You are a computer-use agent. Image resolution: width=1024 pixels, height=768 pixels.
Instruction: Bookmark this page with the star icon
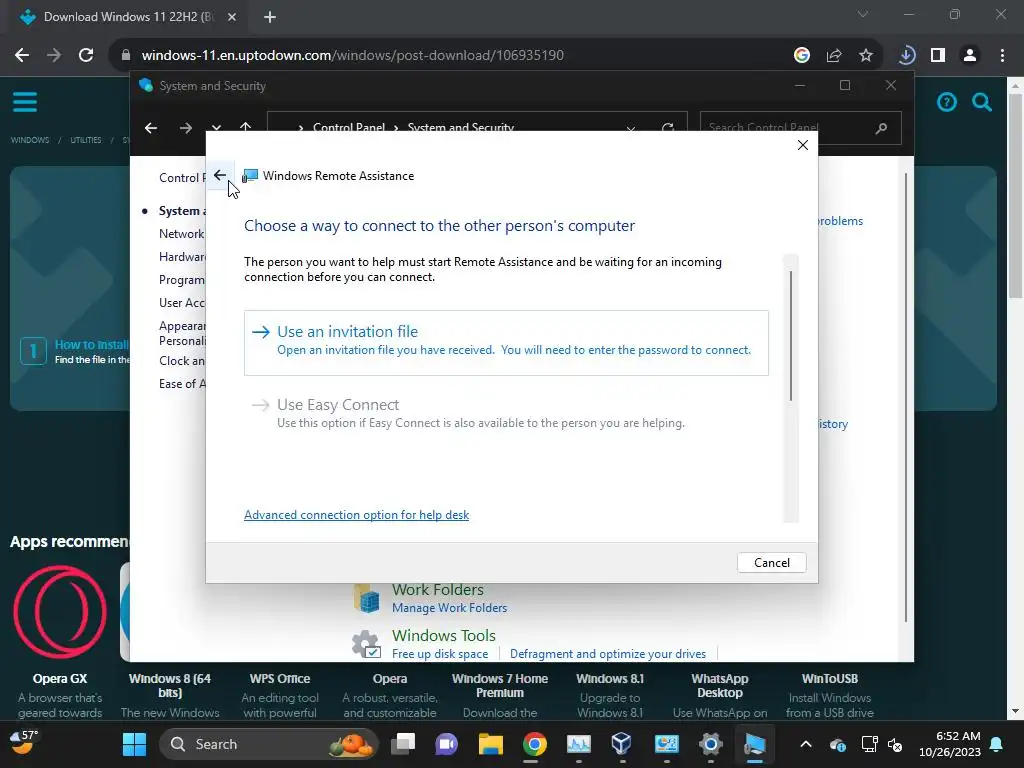(865, 55)
